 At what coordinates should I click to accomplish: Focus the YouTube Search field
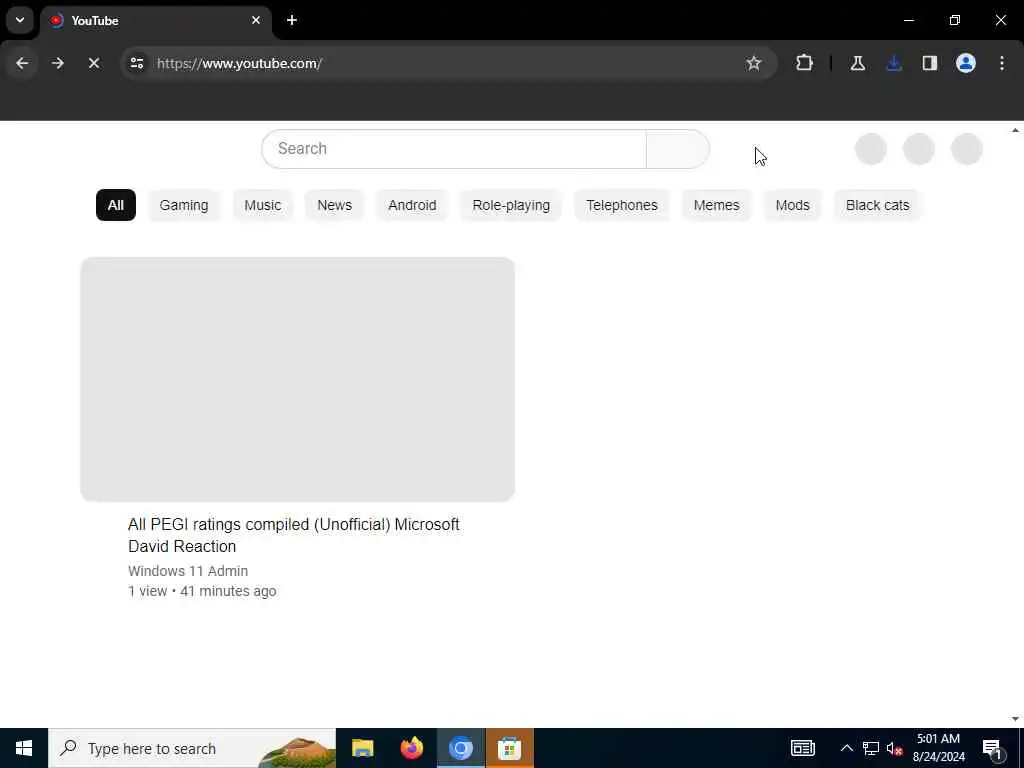454,149
